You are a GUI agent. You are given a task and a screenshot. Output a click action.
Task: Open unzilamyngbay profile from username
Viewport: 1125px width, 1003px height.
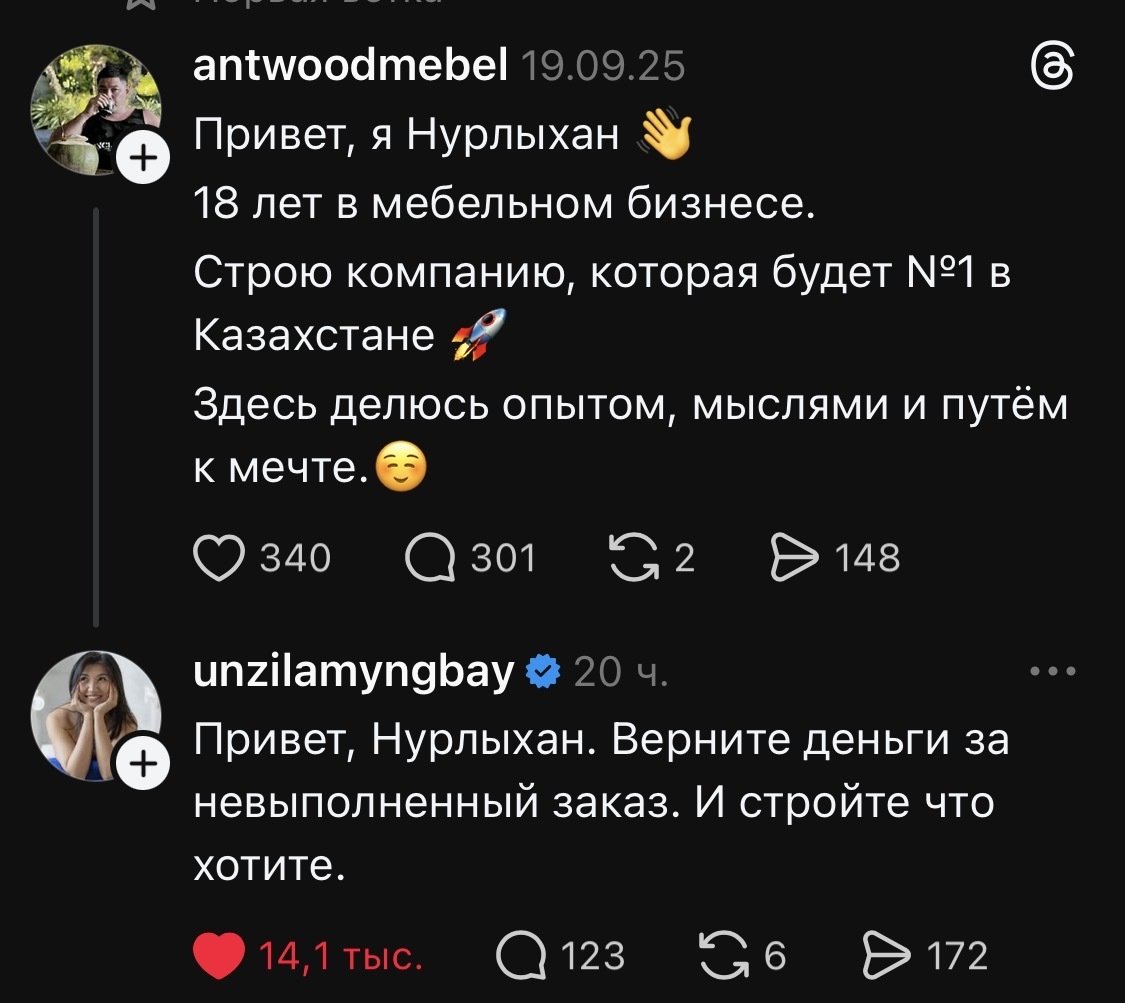click(x=352, y=672)
